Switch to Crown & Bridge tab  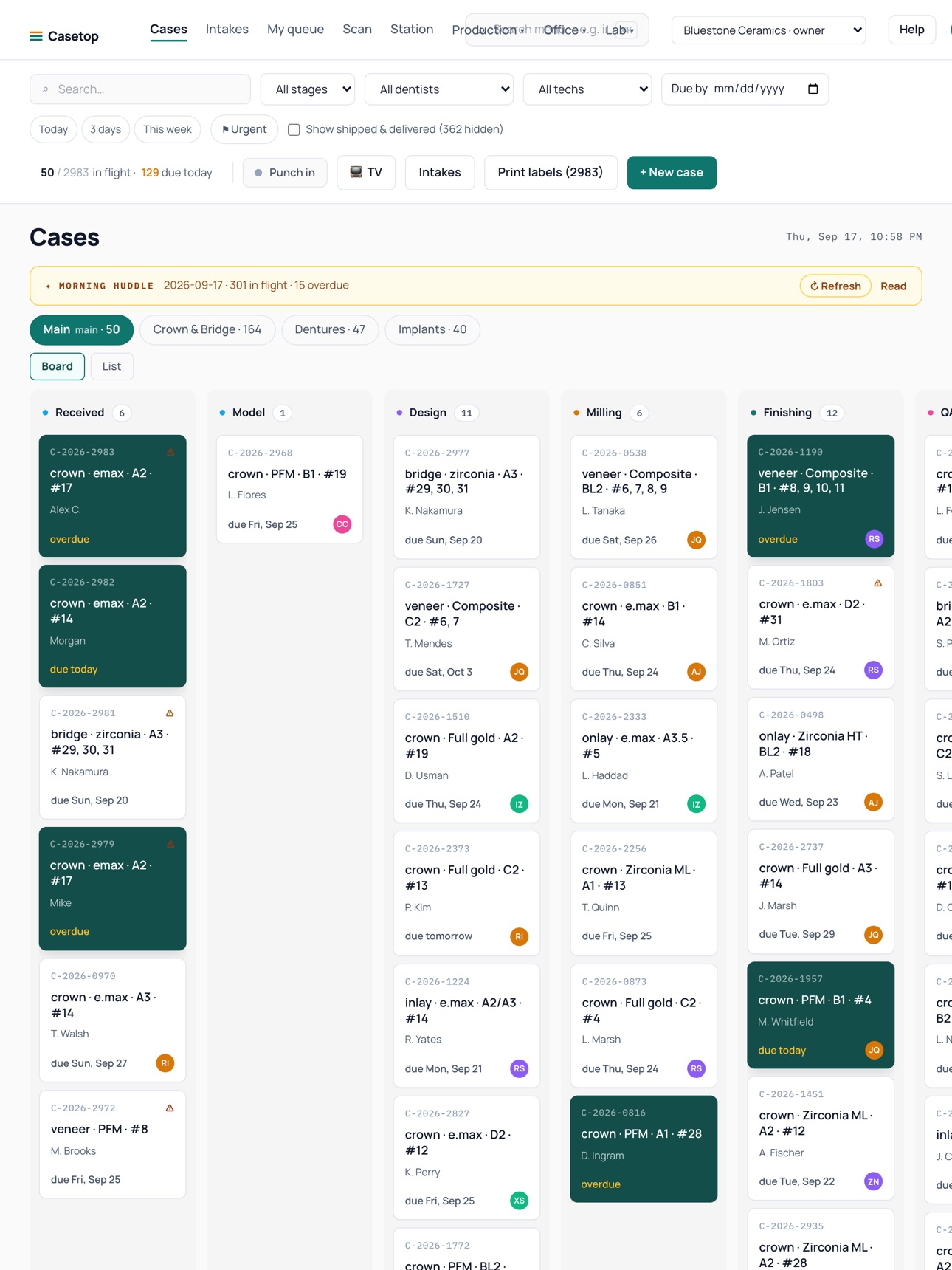click(x=207, y=329)
